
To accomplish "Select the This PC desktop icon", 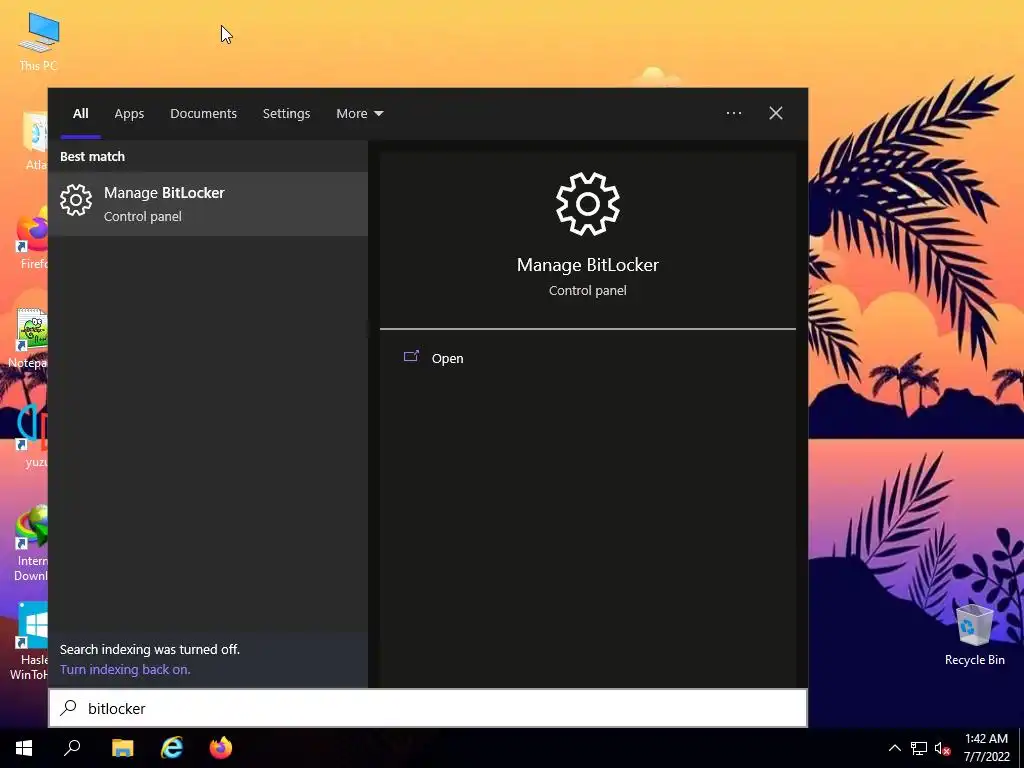I will click(x=38, y=41).
